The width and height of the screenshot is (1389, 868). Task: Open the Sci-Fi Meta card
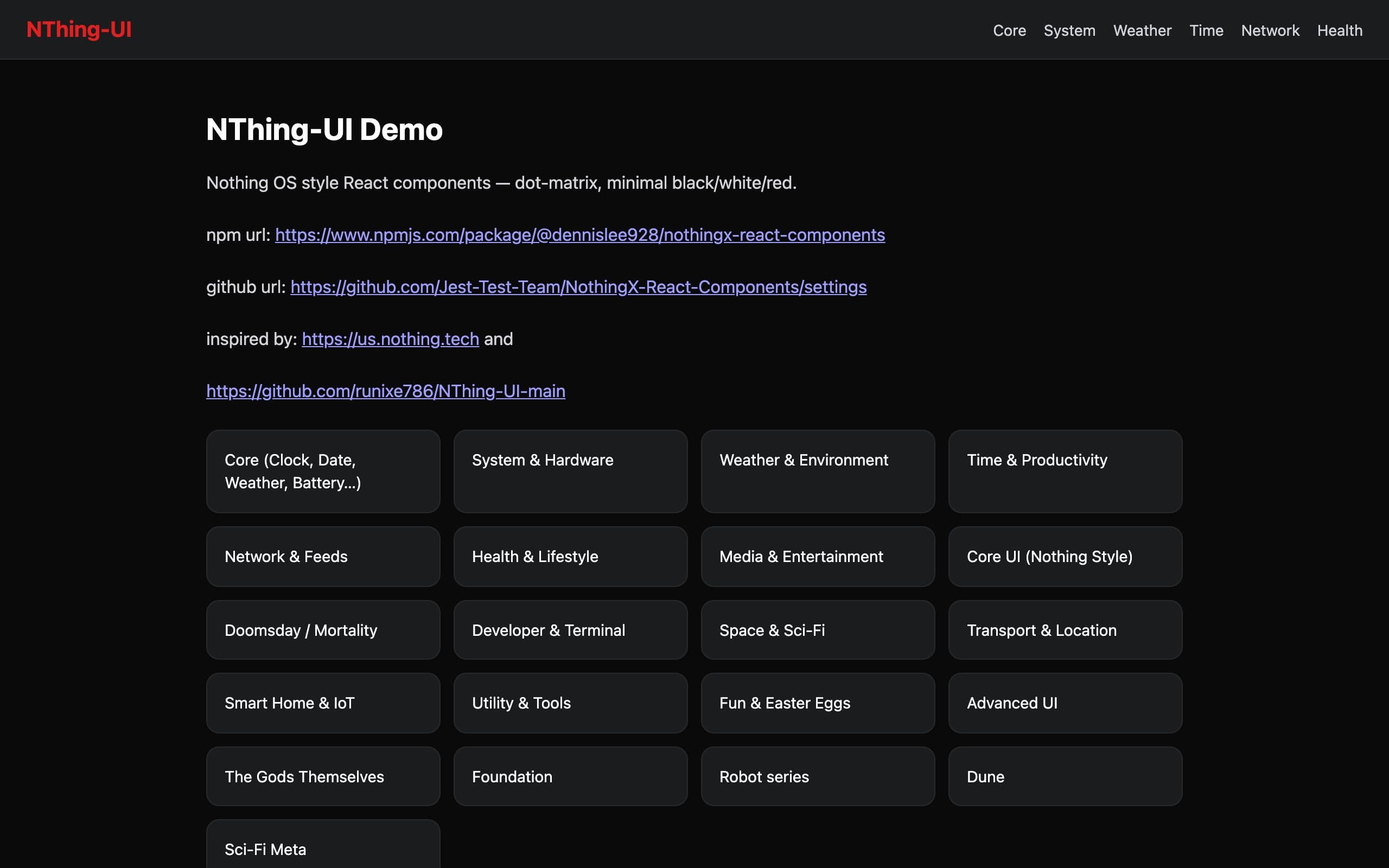point(323,845)
